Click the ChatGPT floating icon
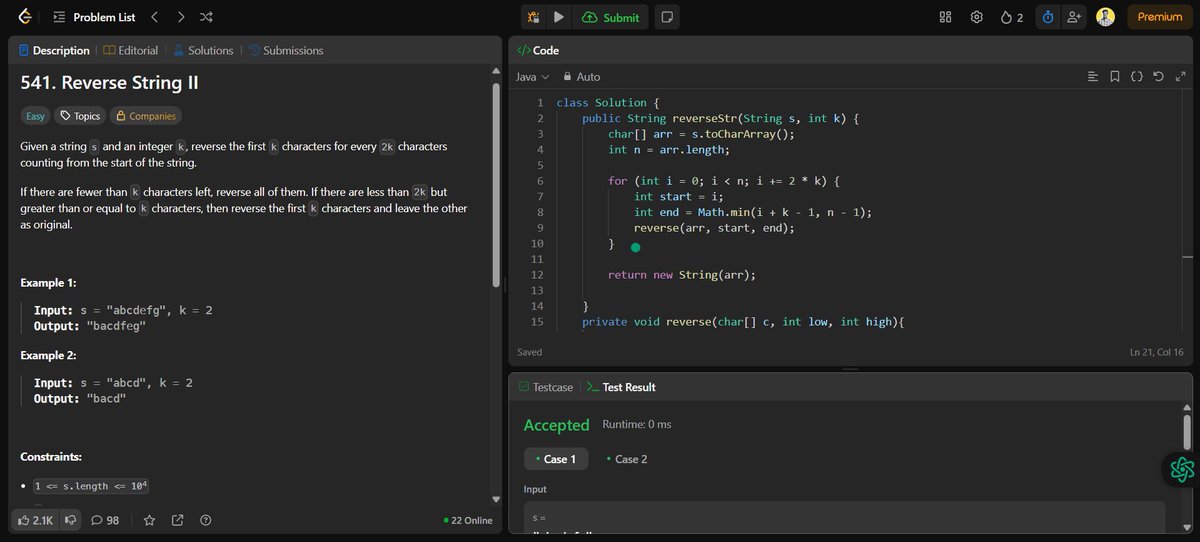This screenshot has height=542, width=1200. tap(1182, 468)
